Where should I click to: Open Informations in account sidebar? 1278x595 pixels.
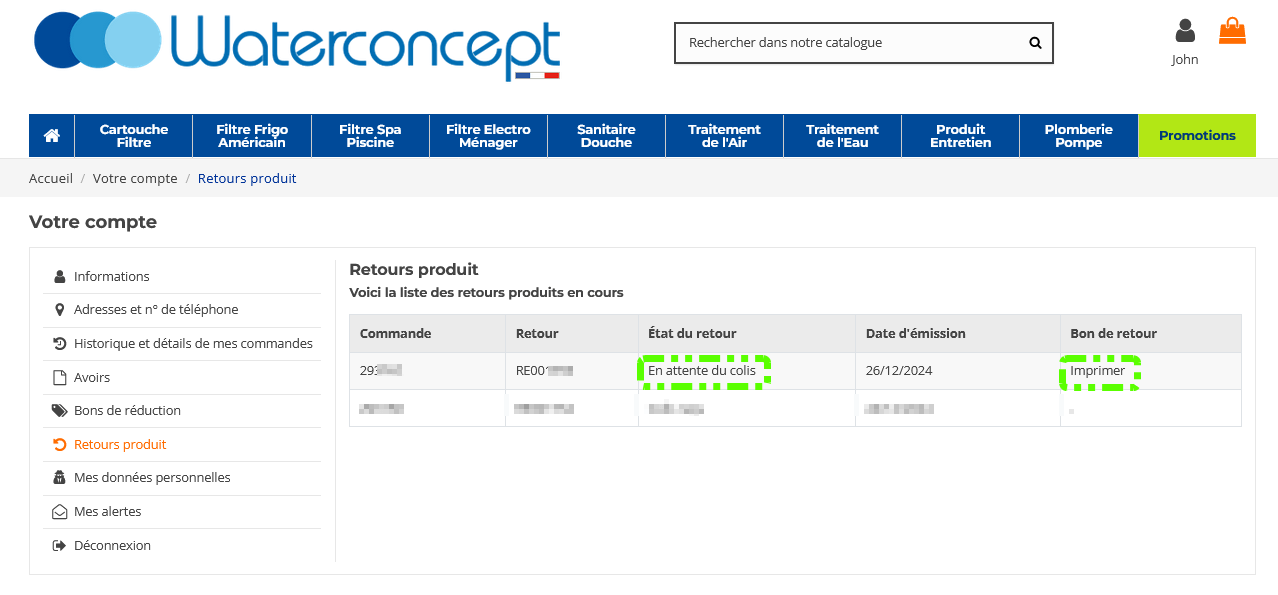(x=111, y=277)
